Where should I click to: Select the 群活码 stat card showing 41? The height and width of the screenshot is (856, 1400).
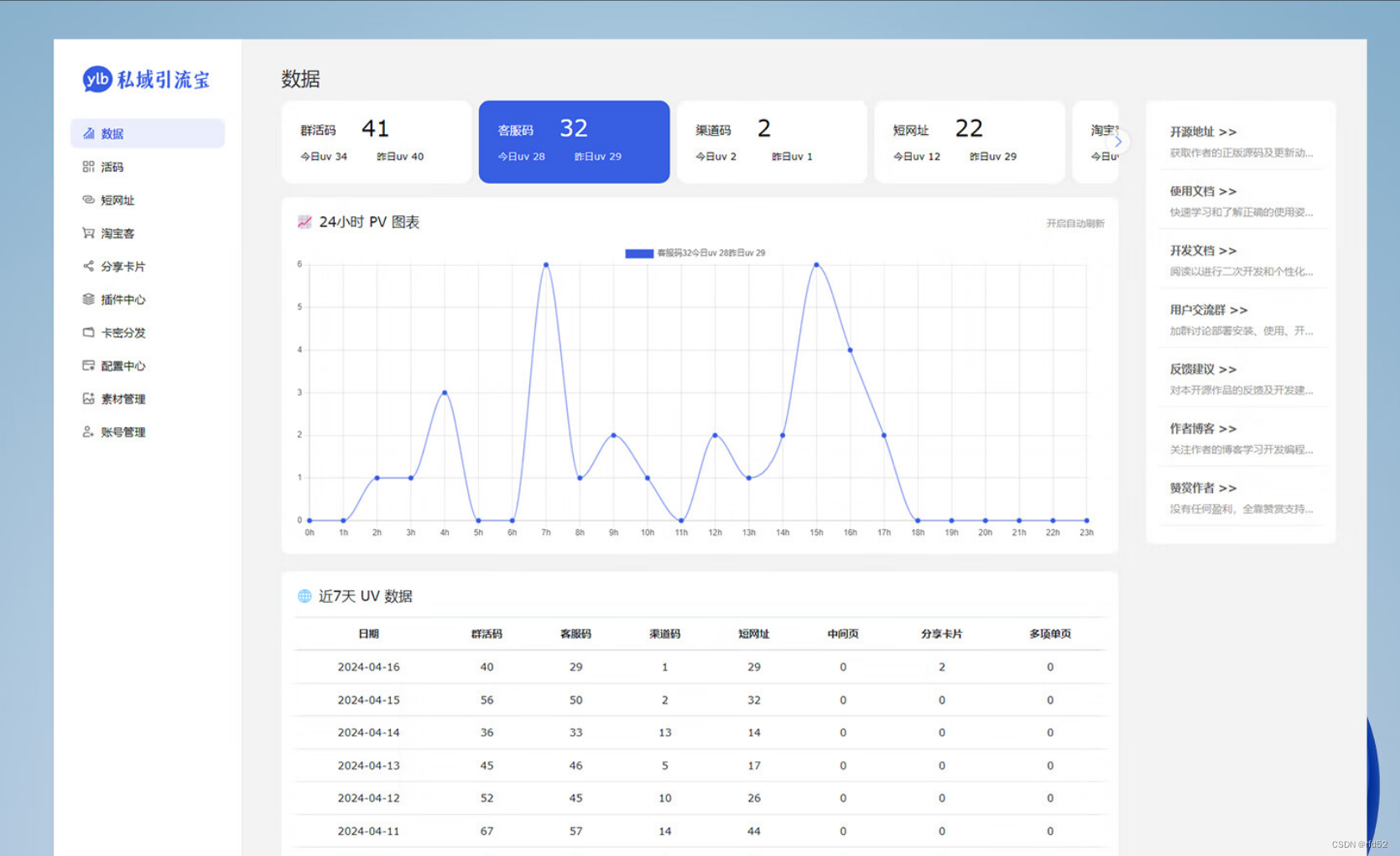click(x=377, y=142)
